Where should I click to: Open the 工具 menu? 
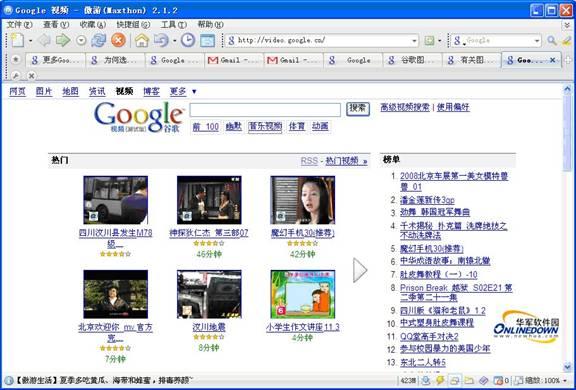(x=174, y=25)
